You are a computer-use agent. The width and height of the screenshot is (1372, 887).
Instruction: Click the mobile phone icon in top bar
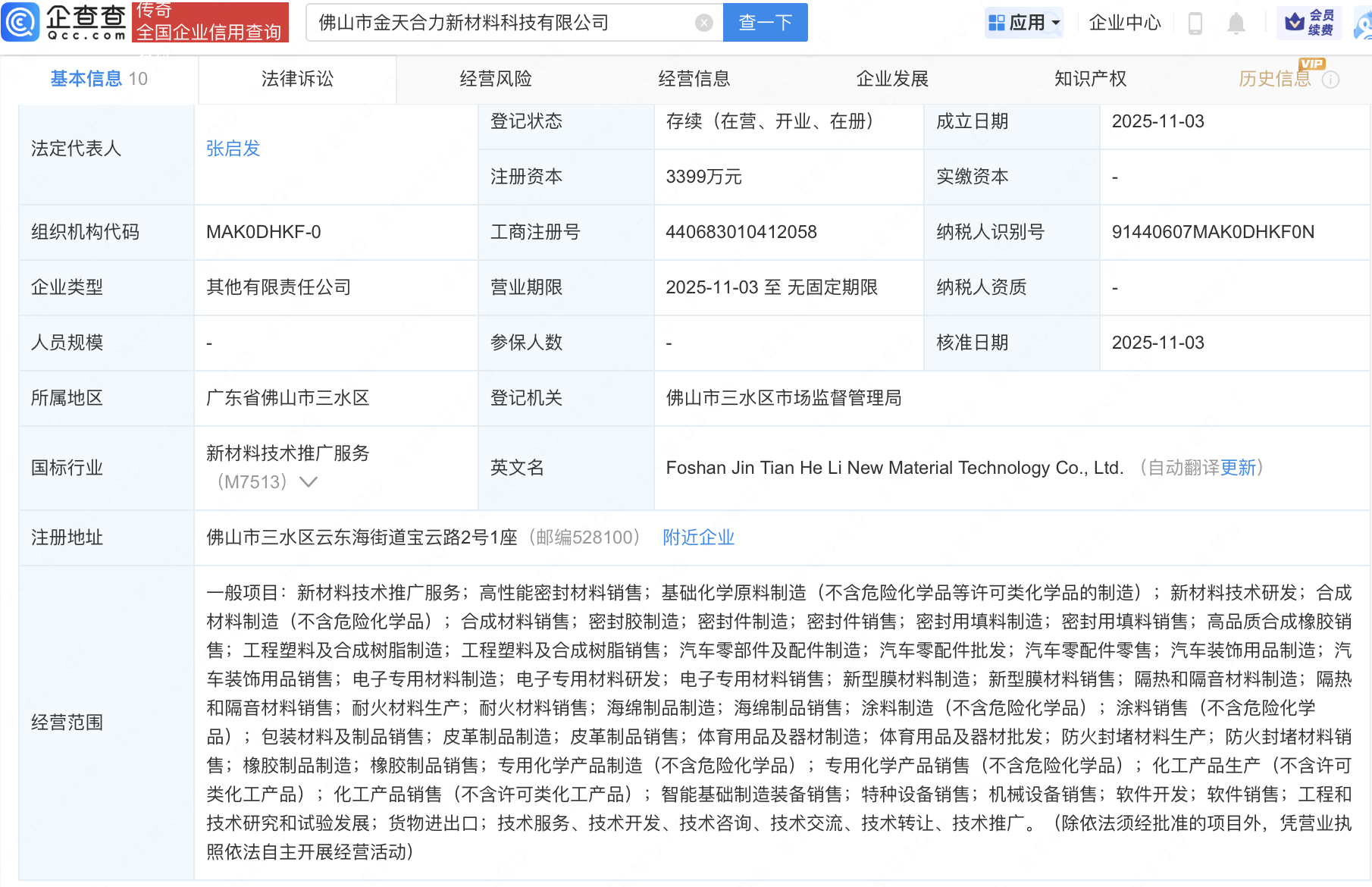point(1196,23)
